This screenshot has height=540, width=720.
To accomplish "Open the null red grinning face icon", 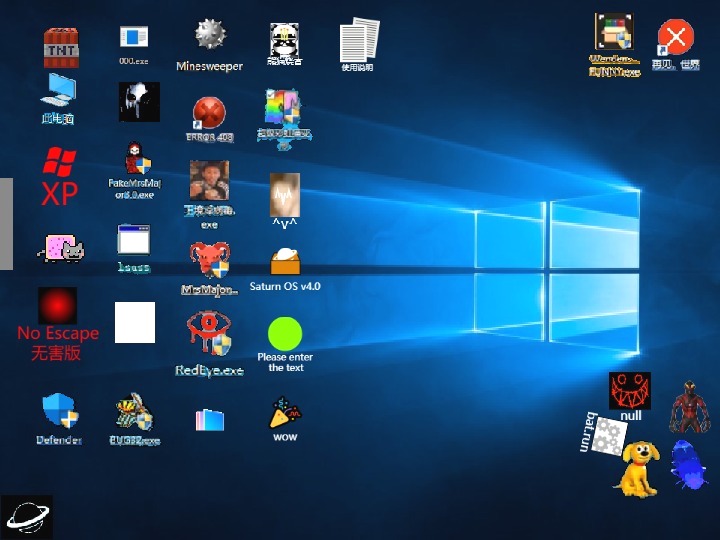I will click(x=630, y=391).
